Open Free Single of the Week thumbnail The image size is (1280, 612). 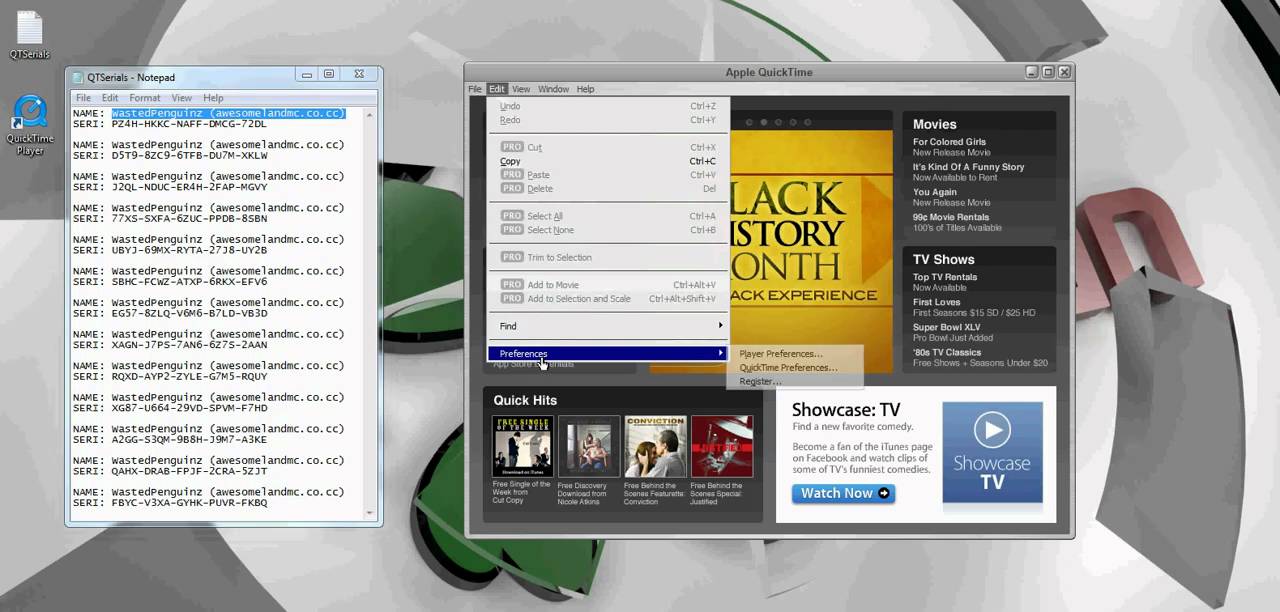click(x=522, y=447)
